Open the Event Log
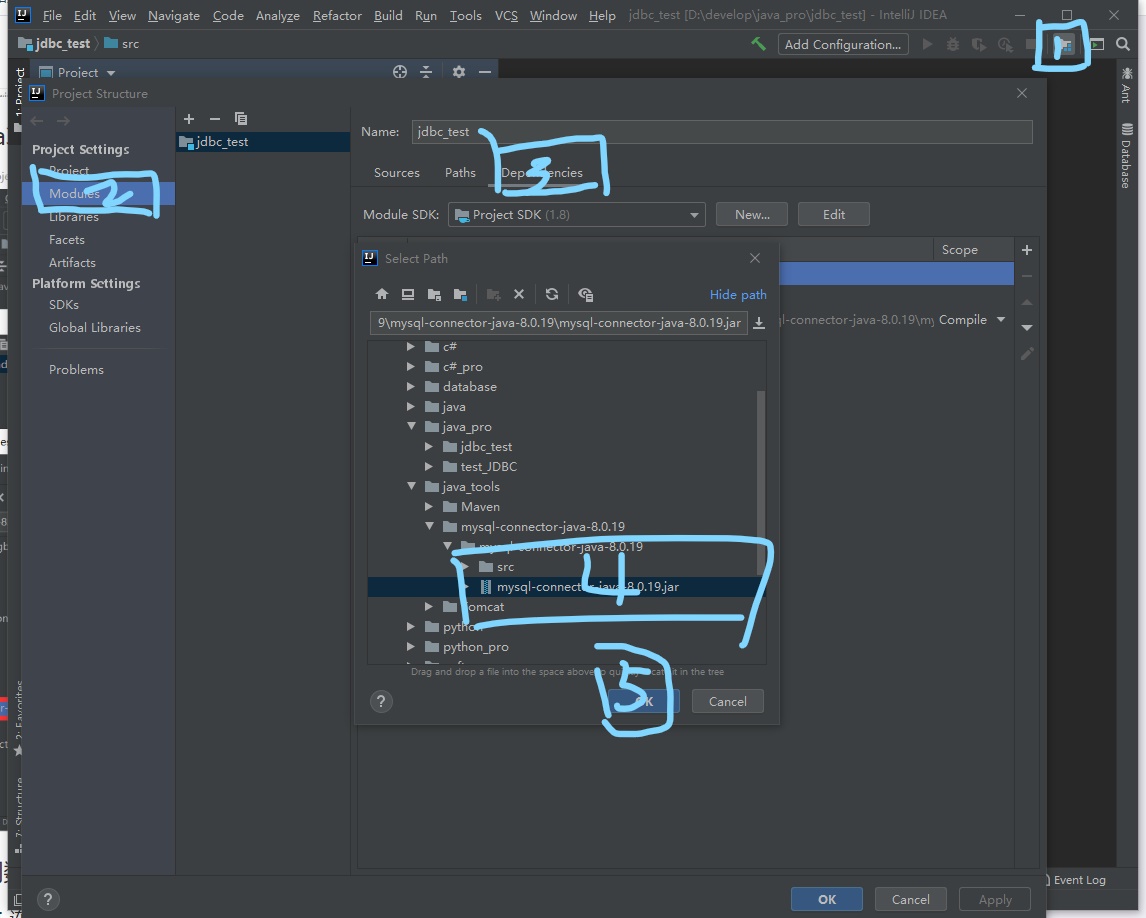This screenshot has height=918, width=1146. click(x=1073, y=880)
